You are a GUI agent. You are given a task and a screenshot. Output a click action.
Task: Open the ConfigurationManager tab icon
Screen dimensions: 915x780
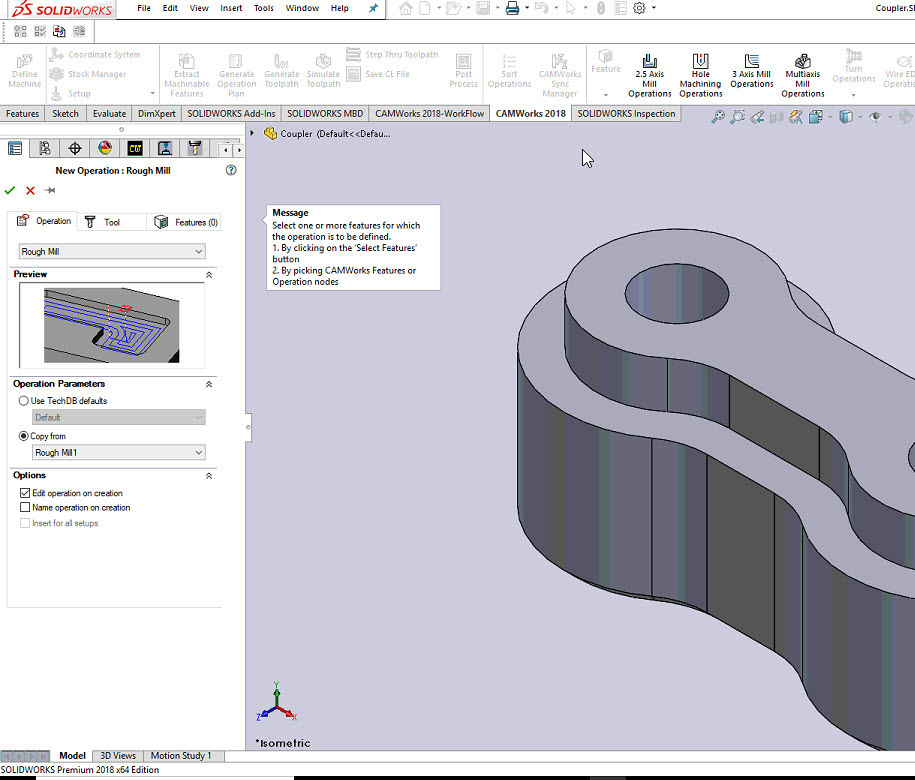point(45,149)
